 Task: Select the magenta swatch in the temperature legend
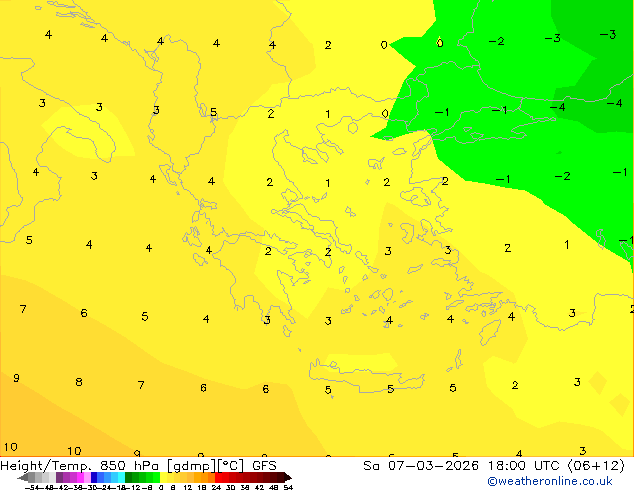(x=80, y=477)
